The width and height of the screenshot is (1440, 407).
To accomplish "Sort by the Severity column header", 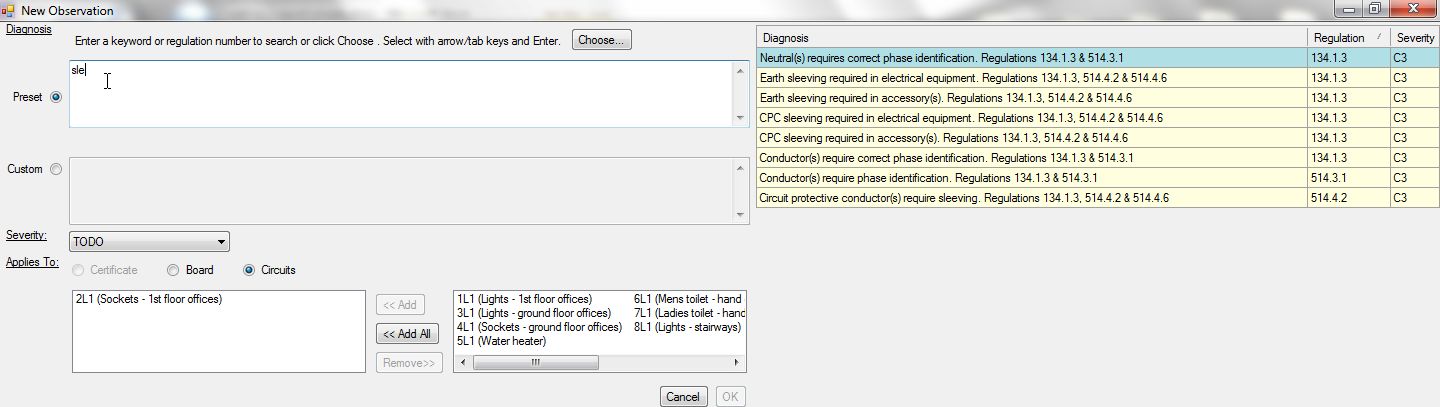I will pyautogui.click(x=1414, y=38).
